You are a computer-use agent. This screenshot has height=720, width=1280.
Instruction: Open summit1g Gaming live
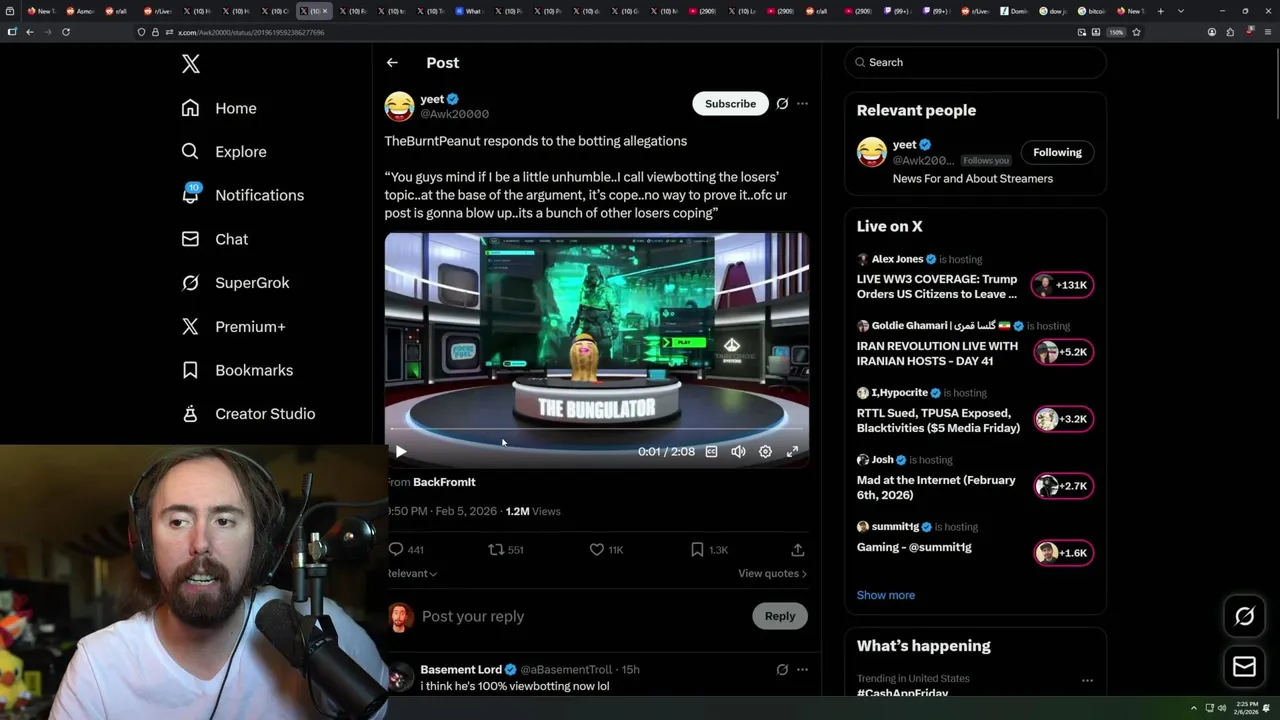tap(914, 548)
